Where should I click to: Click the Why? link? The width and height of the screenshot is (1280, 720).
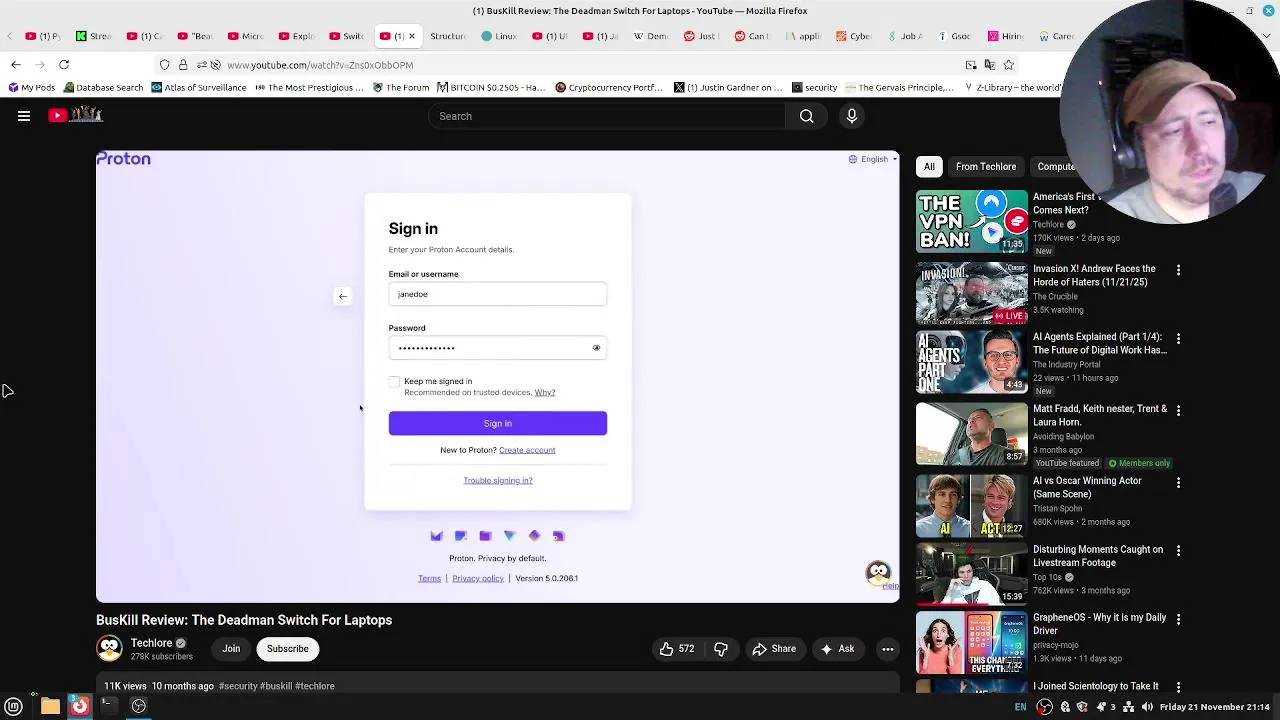(x=544, y=392)
